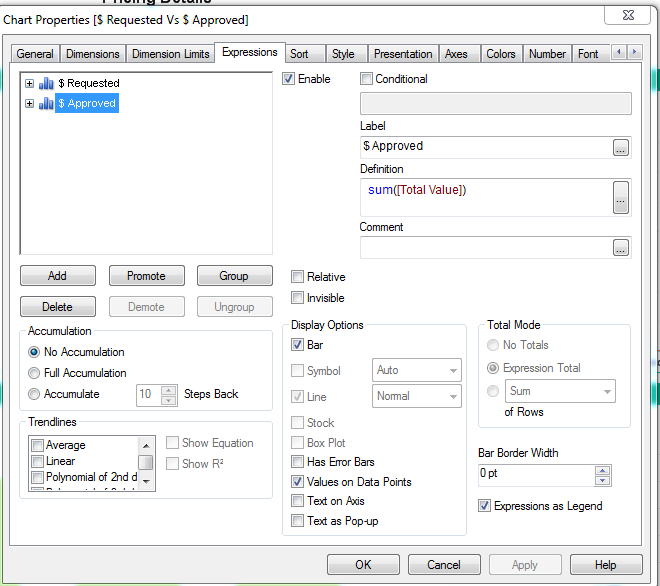Check the Conditional checkbox

pyautogui.click(x=366, y=79)
